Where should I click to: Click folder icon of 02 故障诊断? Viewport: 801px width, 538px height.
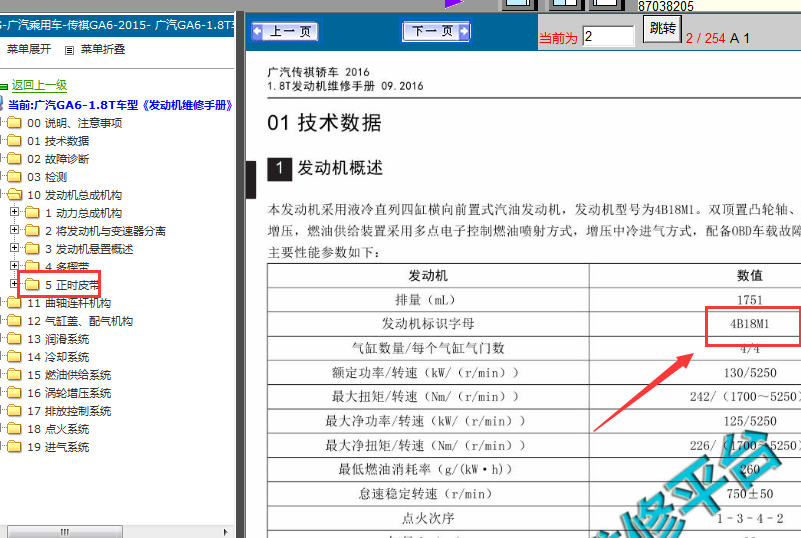click(14, 158)
